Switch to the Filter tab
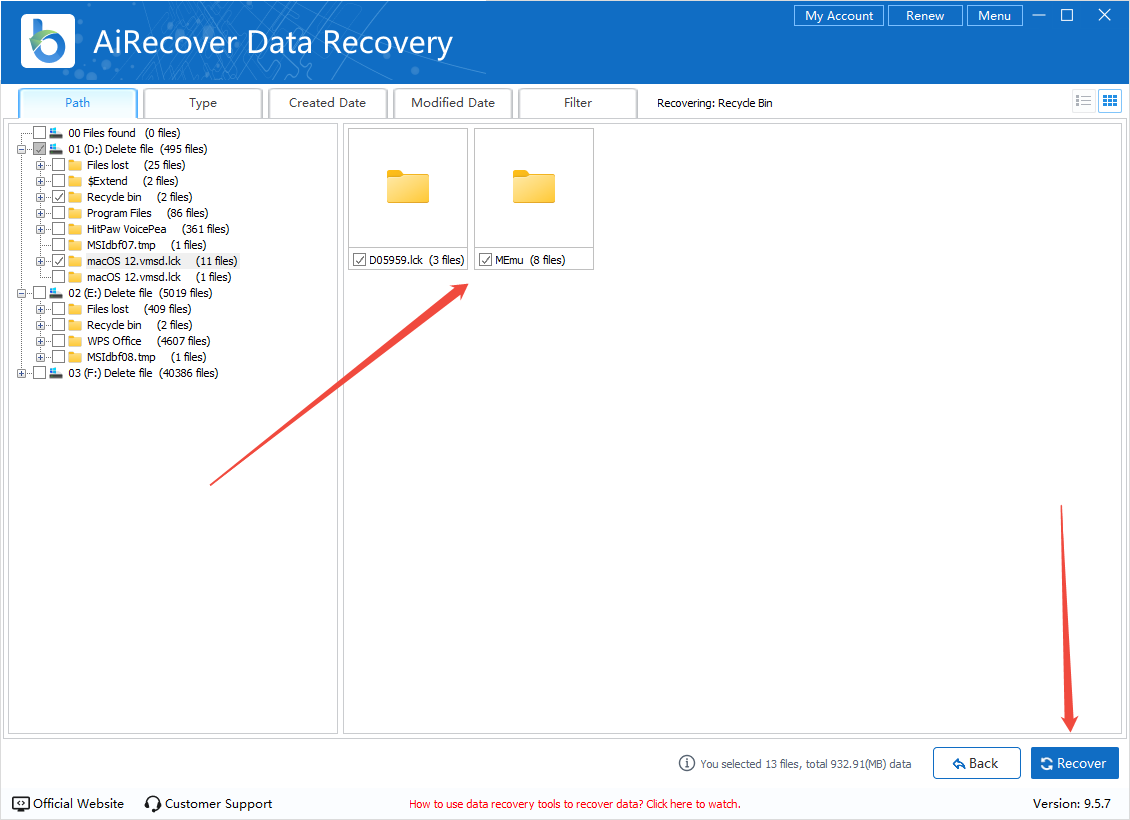The width and height of the screenshot is (1130, 820). [x=577, y=103]
